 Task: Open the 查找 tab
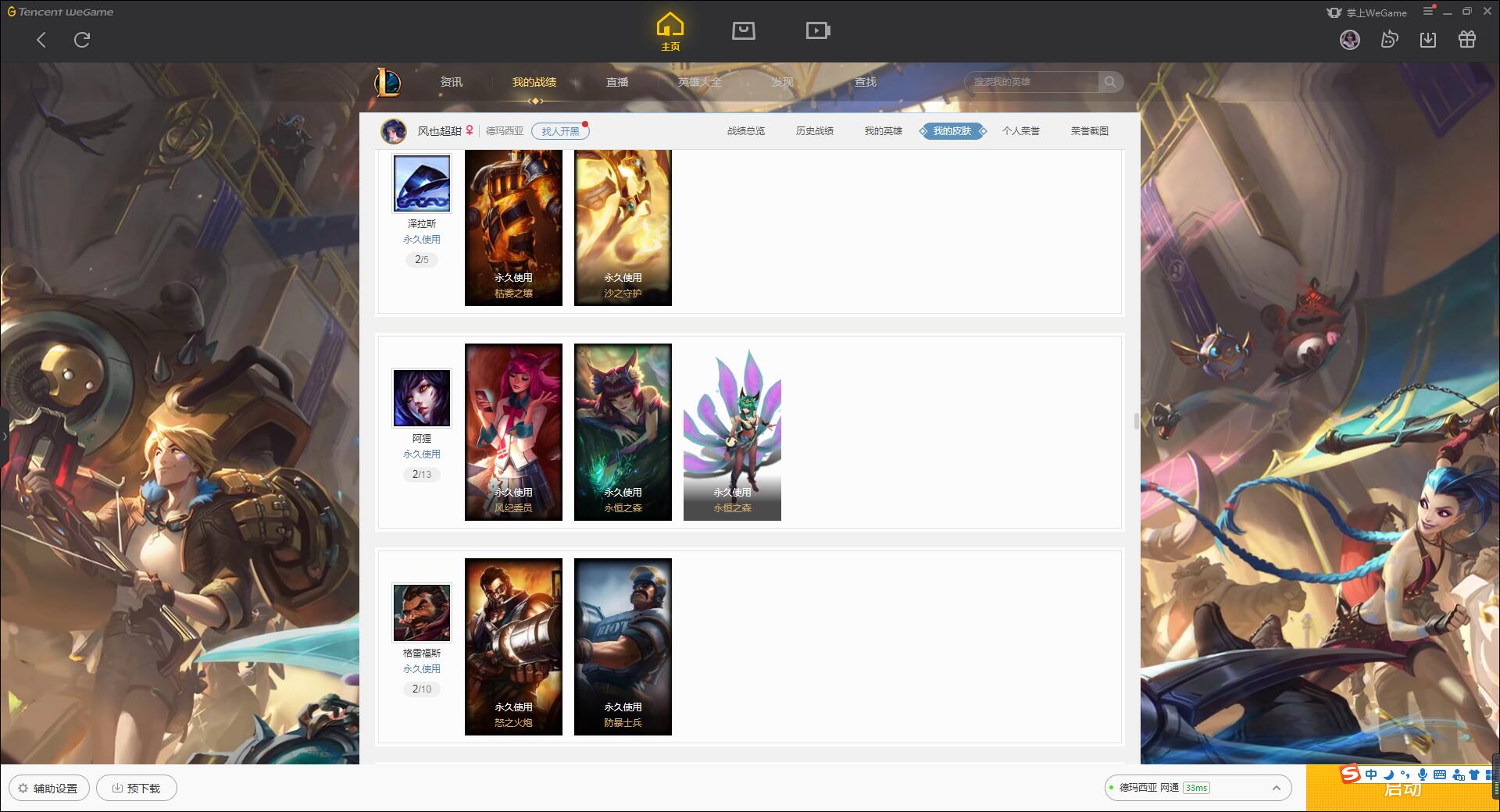pos(866,82)
